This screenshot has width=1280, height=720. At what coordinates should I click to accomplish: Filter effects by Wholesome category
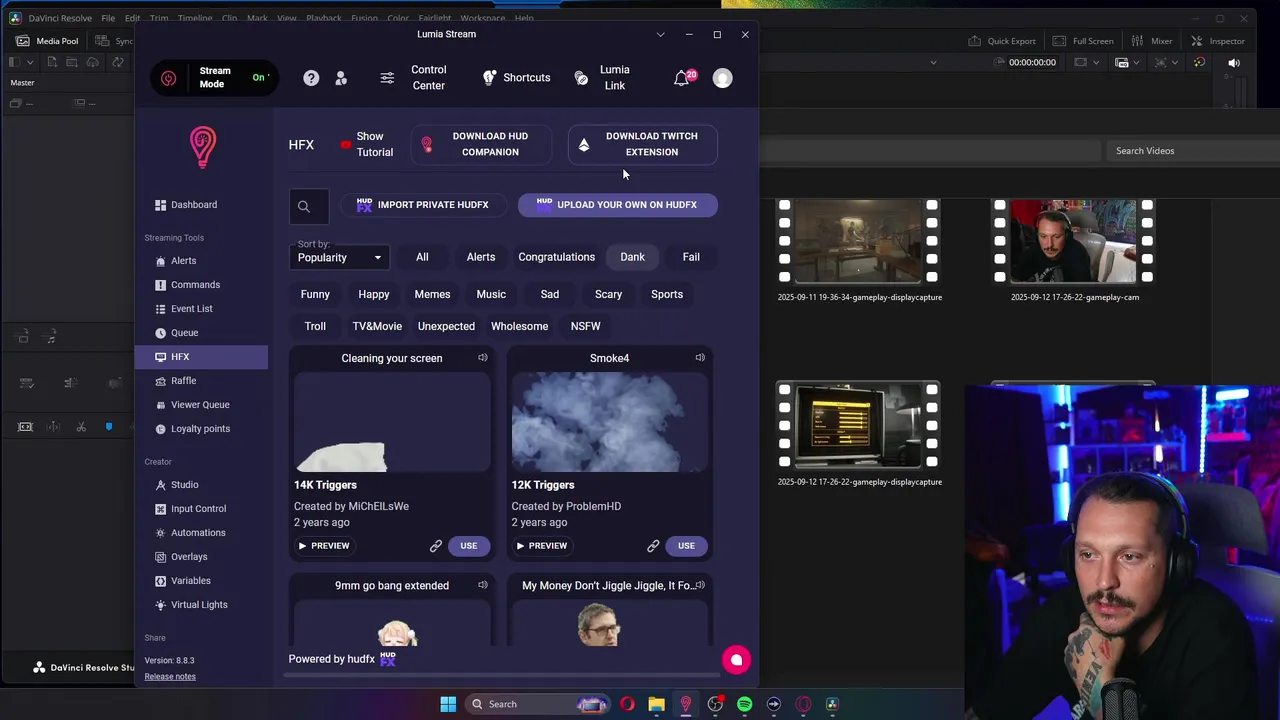519,326
